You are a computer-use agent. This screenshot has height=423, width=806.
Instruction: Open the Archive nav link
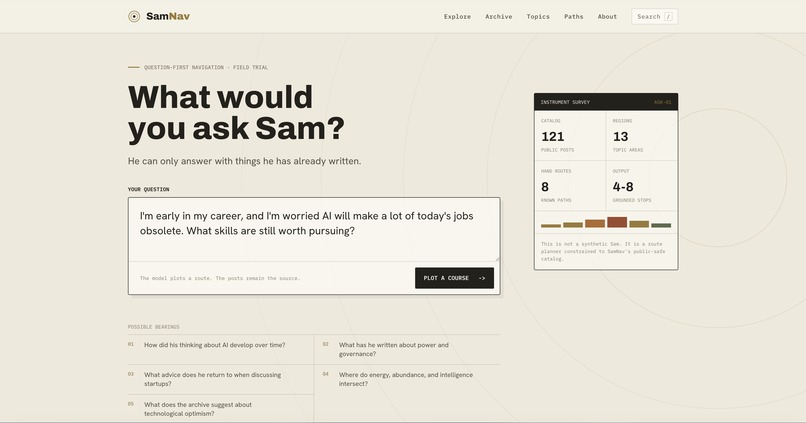(x=499, y=16)
